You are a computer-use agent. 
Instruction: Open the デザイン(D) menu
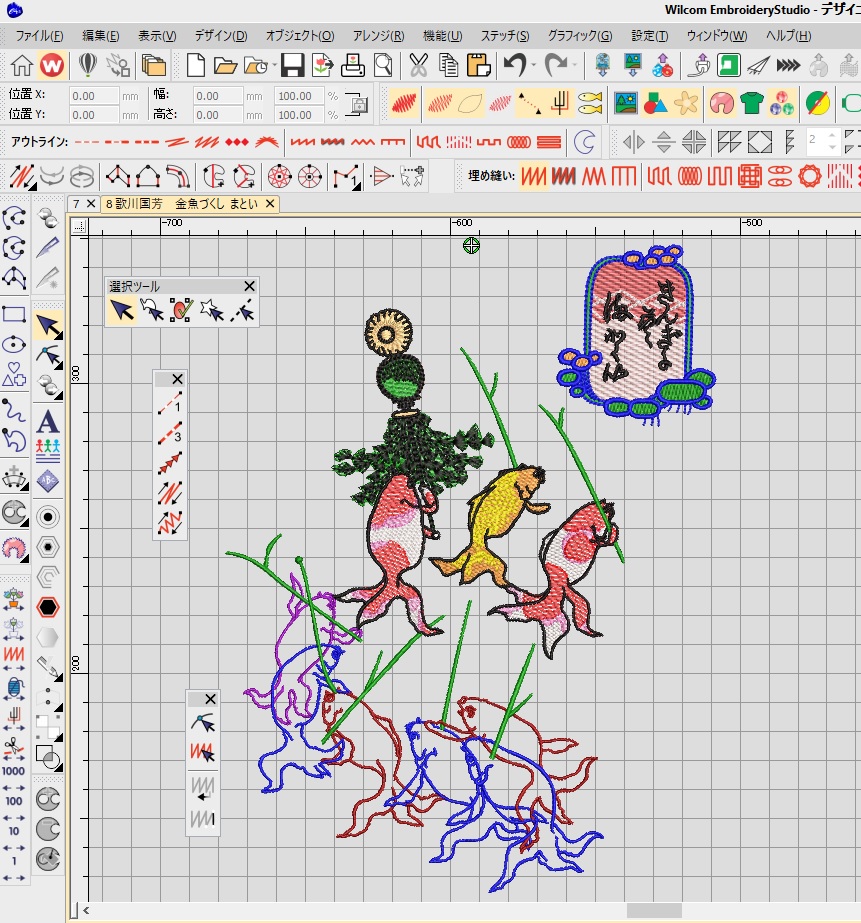point(221,36)
